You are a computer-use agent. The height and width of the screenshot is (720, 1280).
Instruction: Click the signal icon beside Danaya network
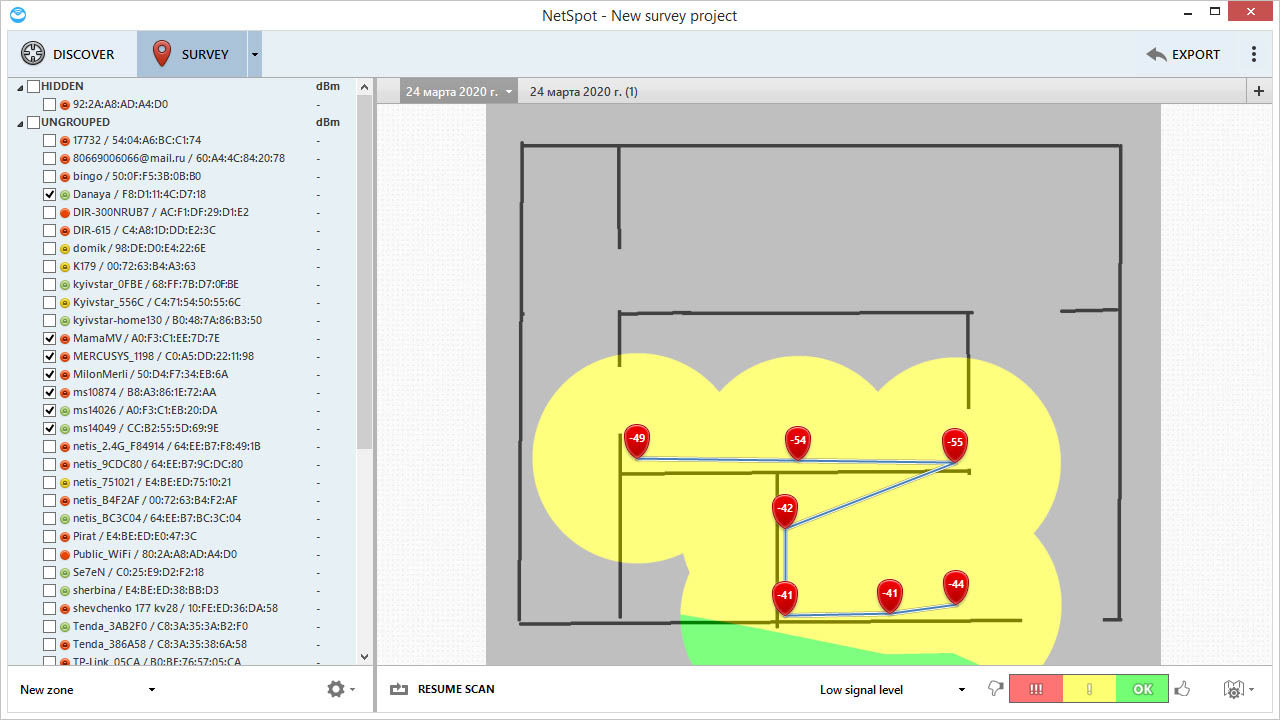[65, 194]
